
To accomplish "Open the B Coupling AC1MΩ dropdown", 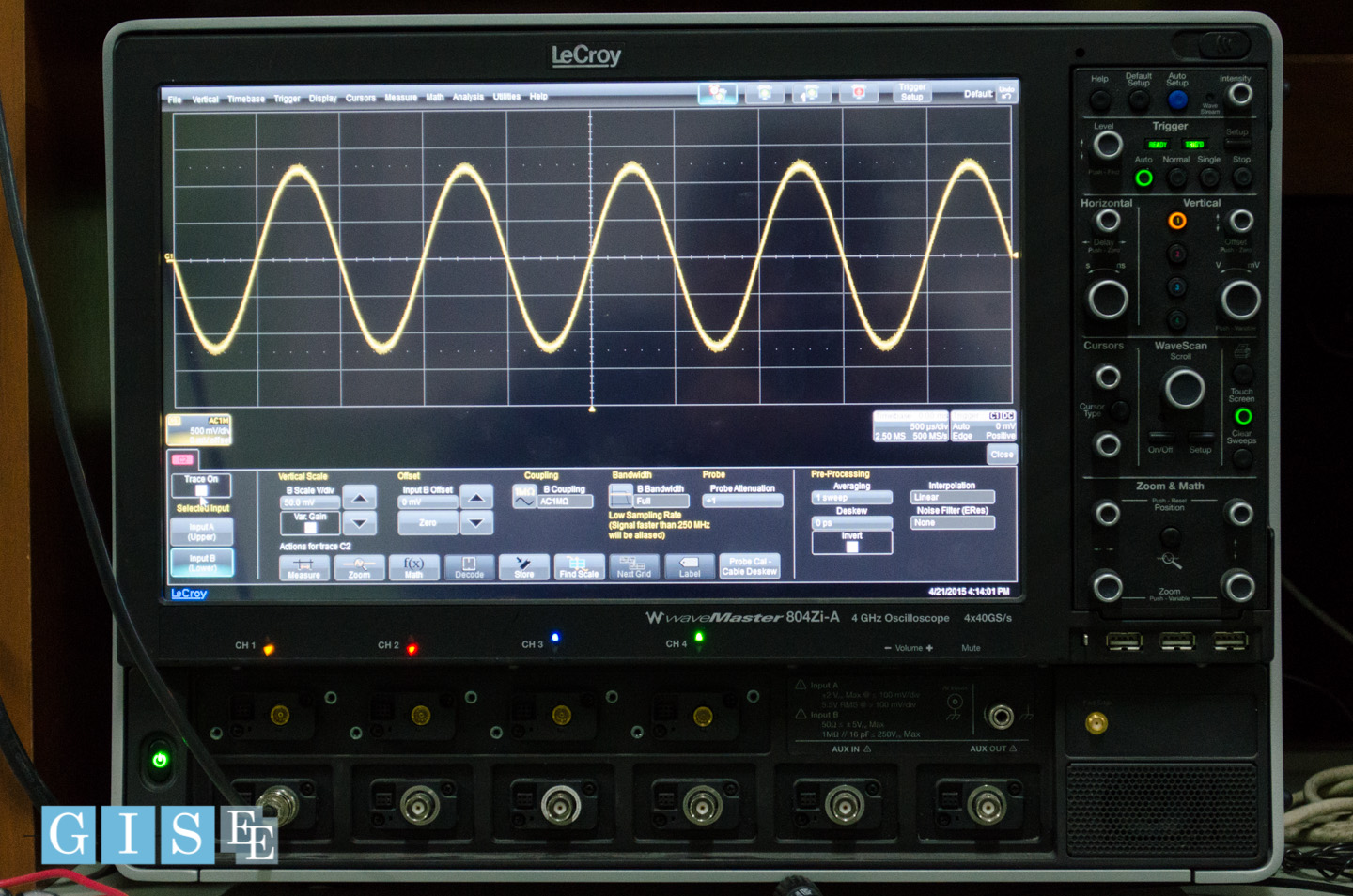I will (x=565, y=502).
